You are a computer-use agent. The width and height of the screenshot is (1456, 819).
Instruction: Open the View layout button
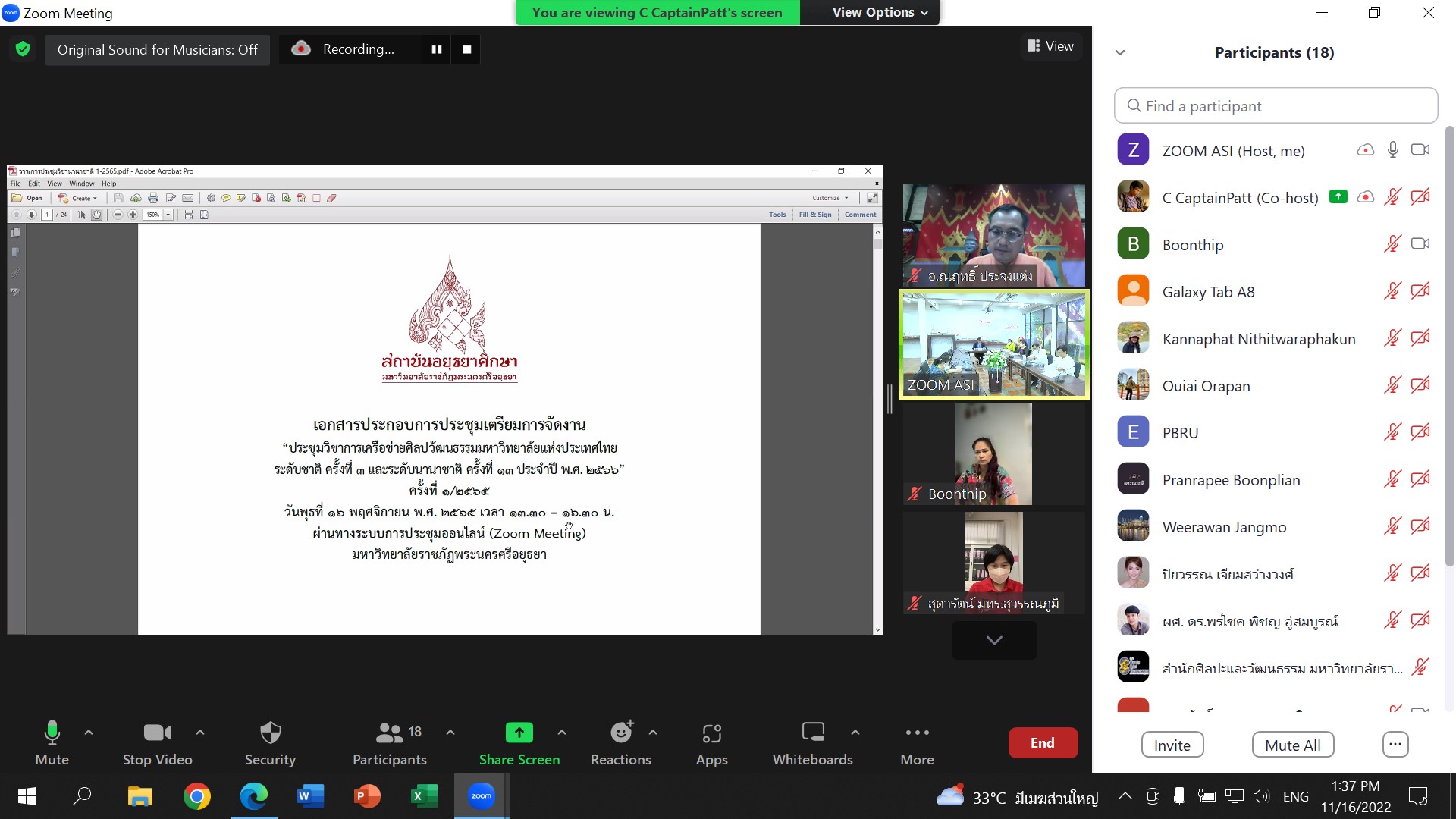pyautogui.click(x=1050, y=46)
